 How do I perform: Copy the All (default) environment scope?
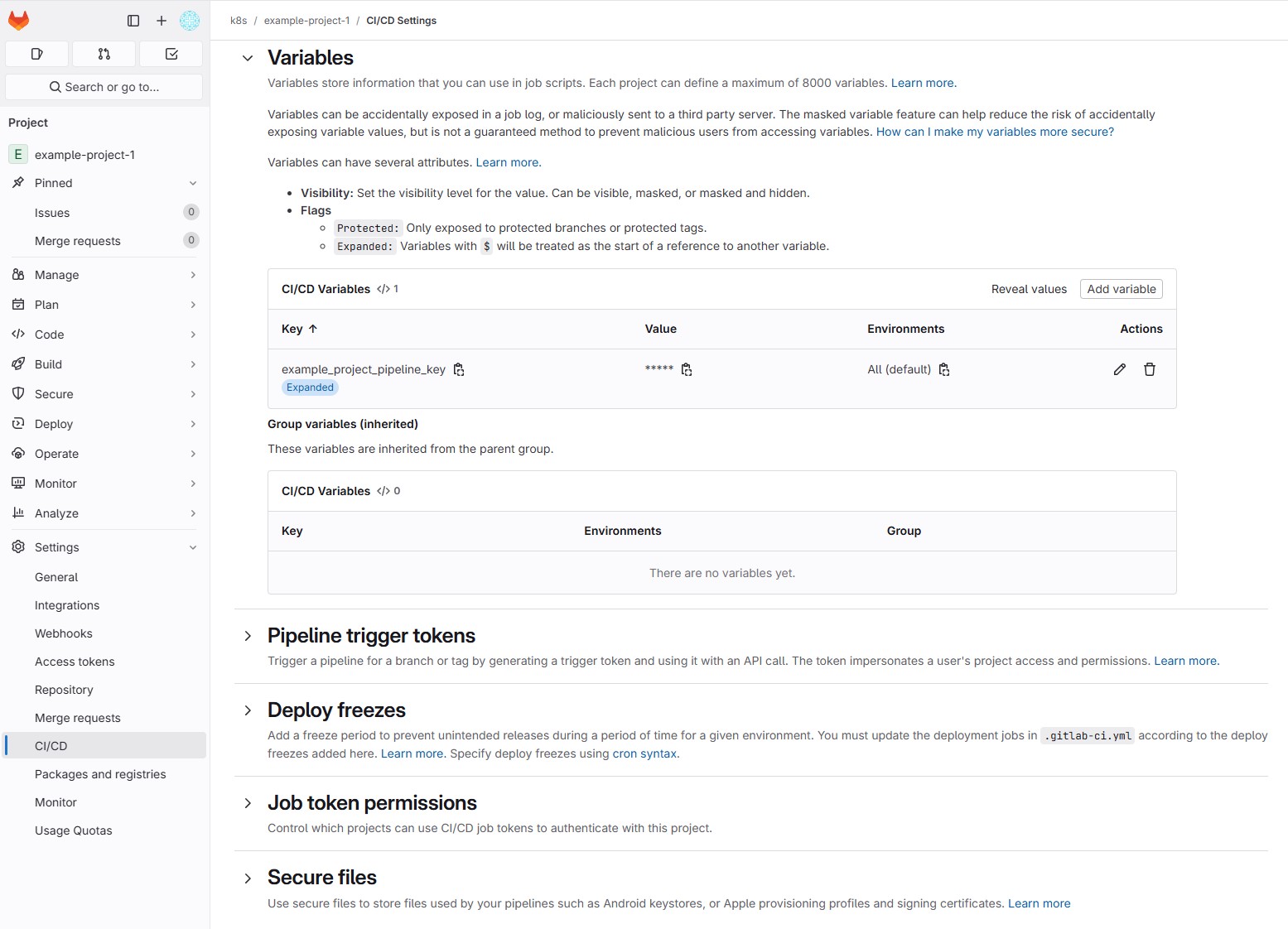[x=944, y=370]
